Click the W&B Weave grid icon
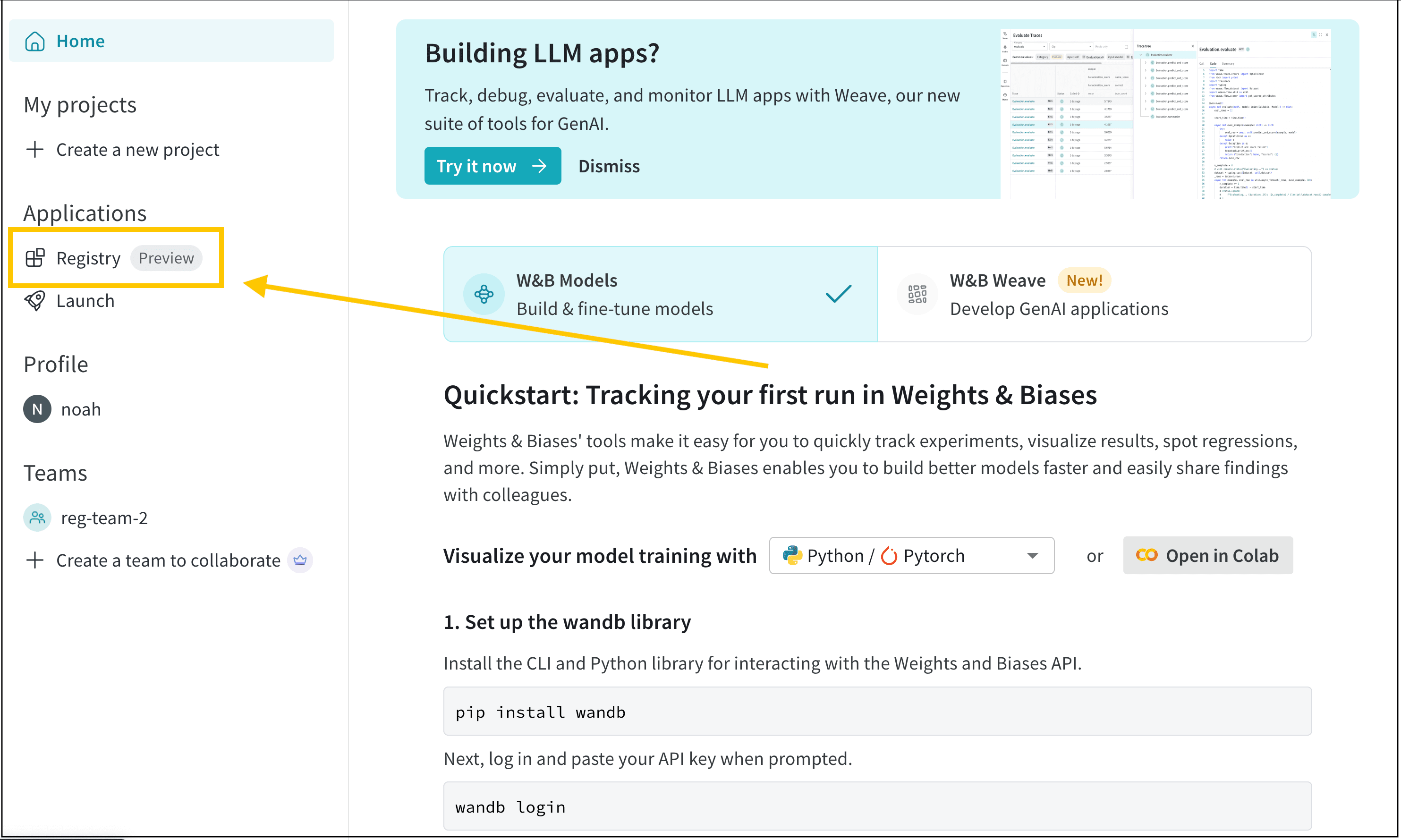Screen dimensions: 1401x840 click(917, 294)
